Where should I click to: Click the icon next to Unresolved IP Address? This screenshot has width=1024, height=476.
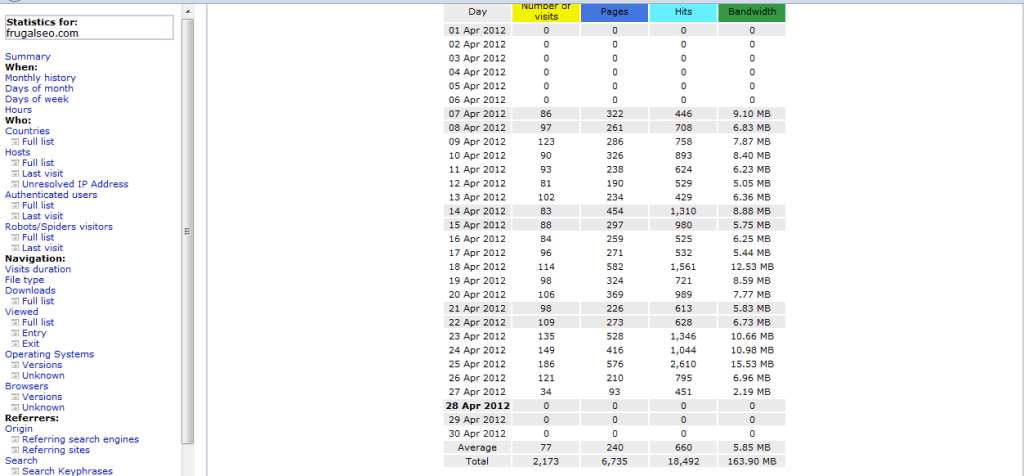16,184
